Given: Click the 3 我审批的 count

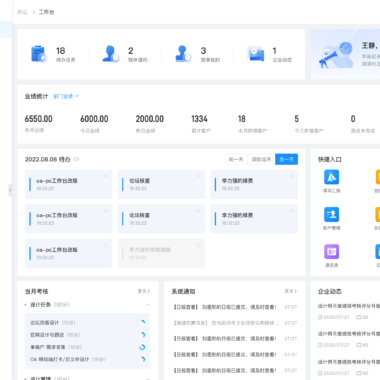Looking at the screenshot, I should (x=203, y=51).
